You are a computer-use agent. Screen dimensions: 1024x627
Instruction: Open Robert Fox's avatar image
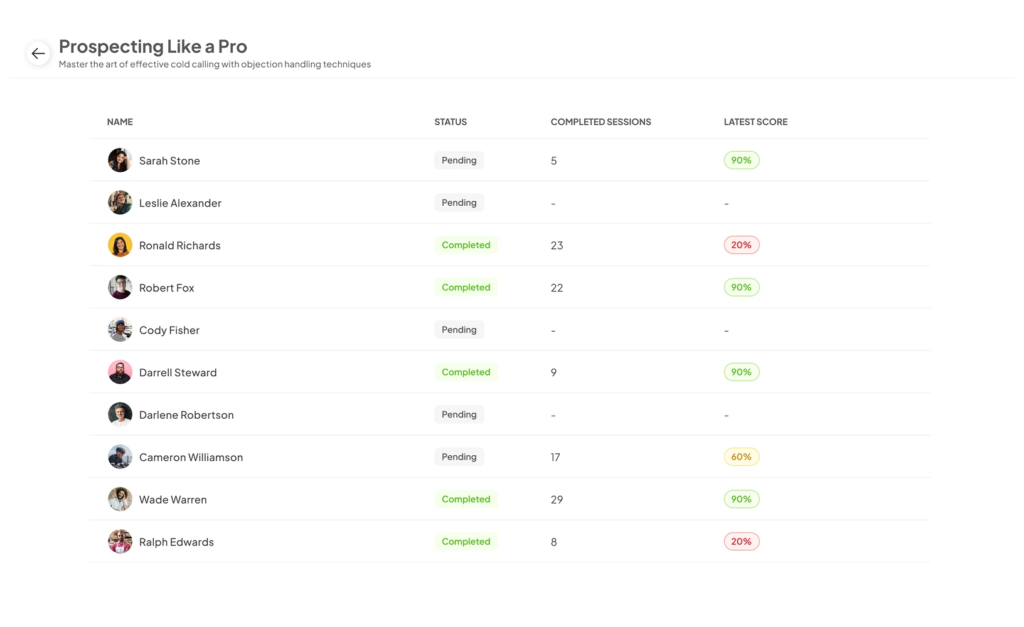pyautogui.click(x=120, y=287)
